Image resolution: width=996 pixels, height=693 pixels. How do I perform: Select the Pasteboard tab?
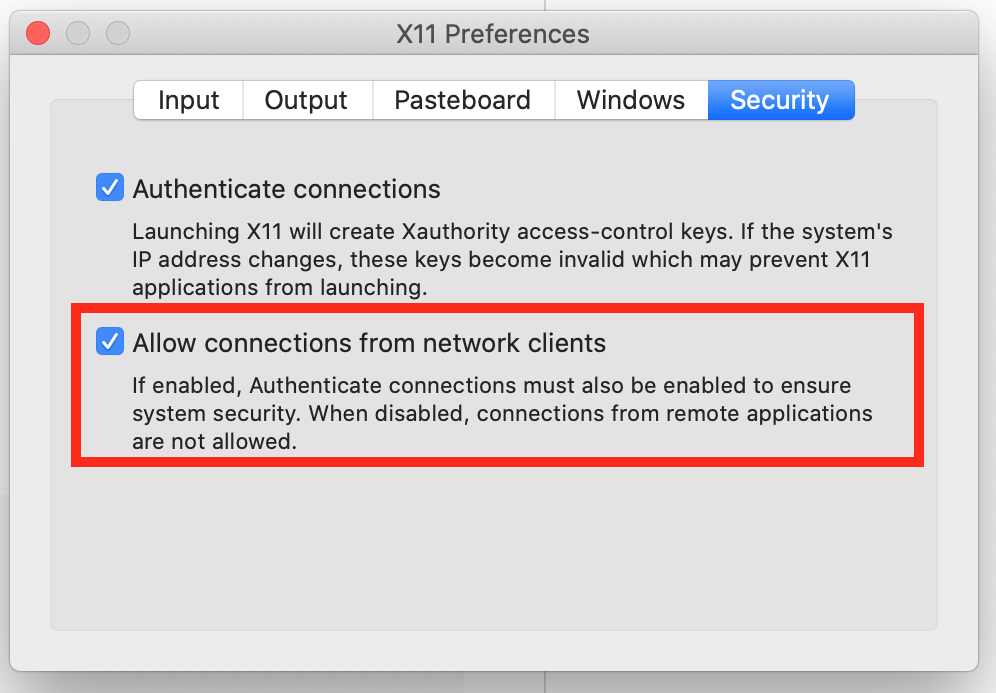[x=462, y=100]
